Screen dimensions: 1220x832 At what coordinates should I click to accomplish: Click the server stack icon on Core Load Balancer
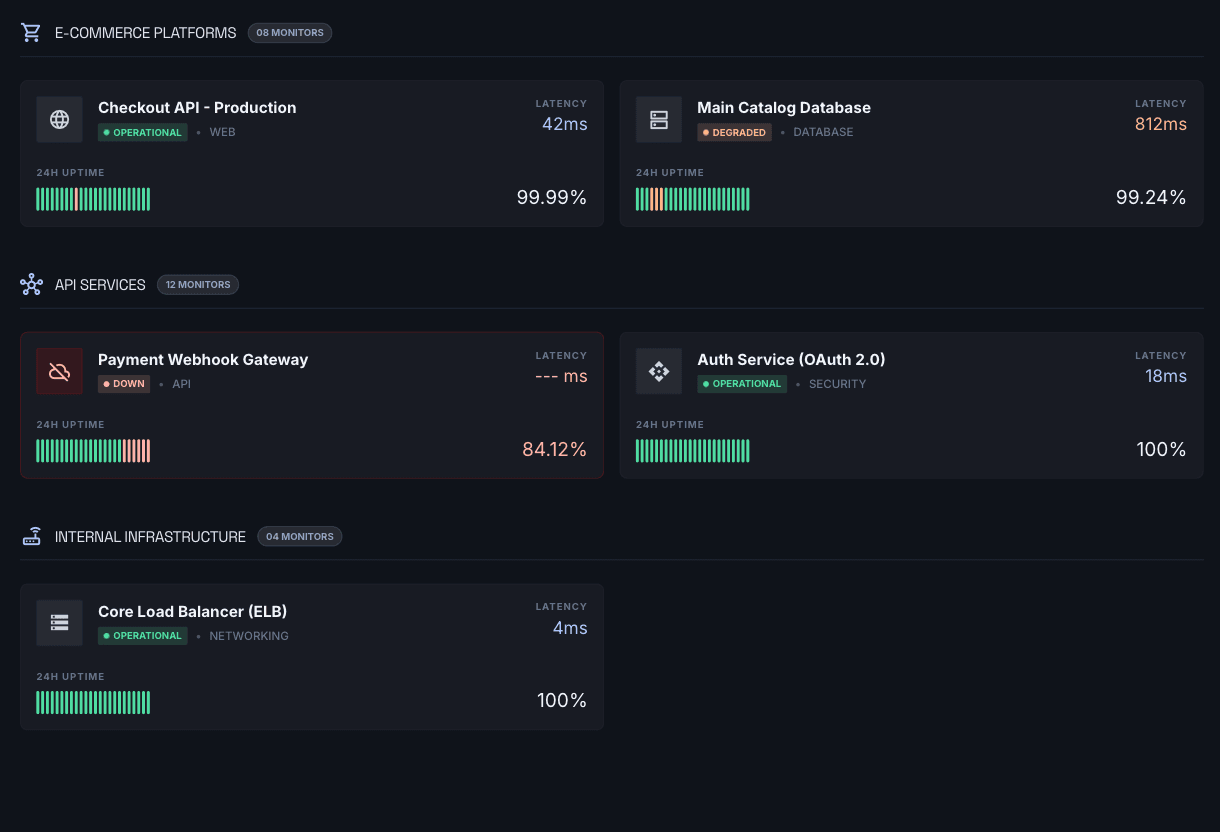[59, 623]
